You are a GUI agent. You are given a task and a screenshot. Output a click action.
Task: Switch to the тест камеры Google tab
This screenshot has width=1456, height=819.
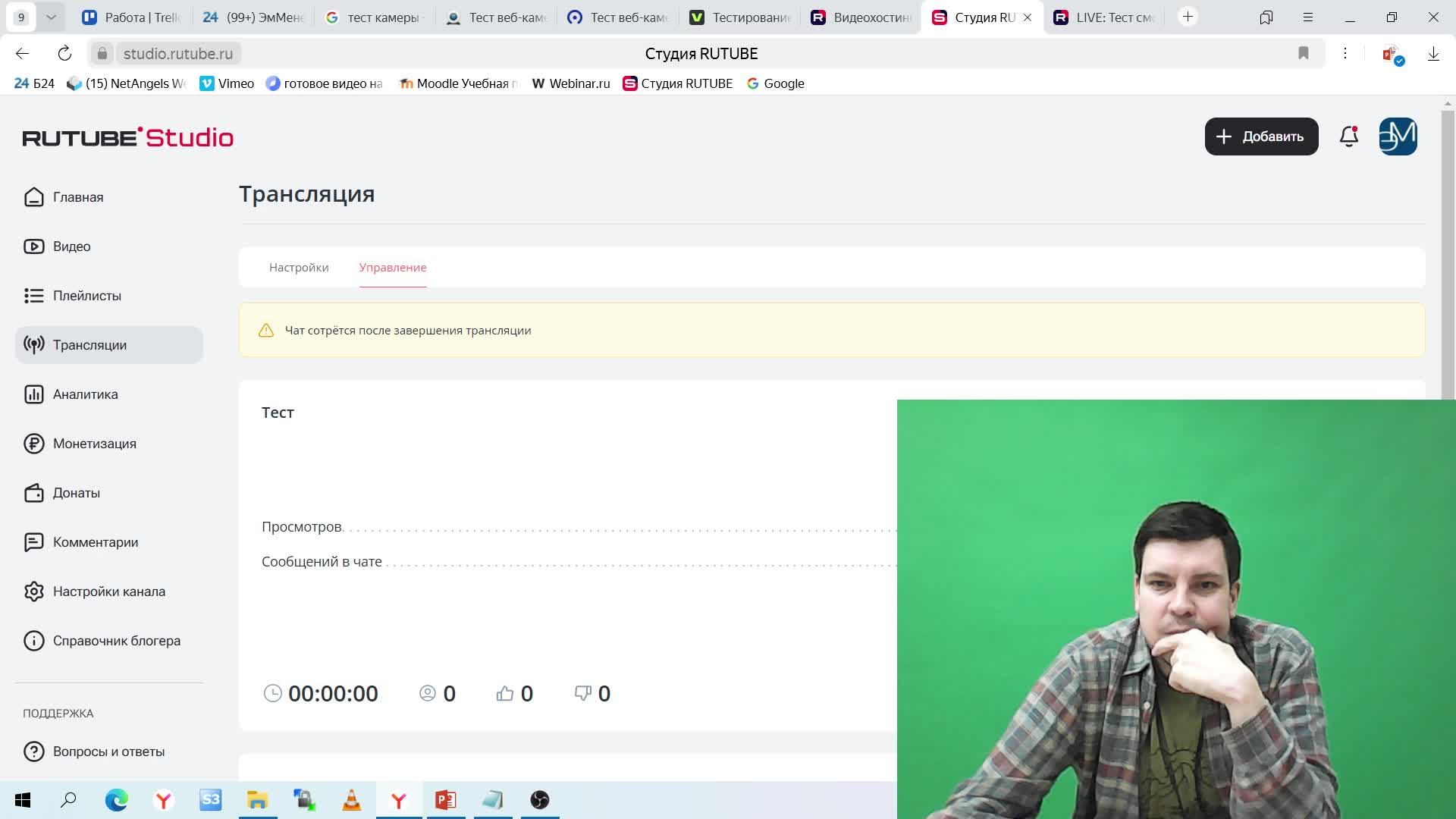(x=375, y=17)
